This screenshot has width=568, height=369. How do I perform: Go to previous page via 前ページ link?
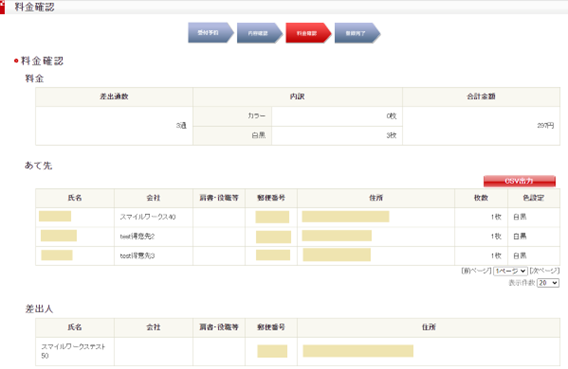(x=476, y=271)
